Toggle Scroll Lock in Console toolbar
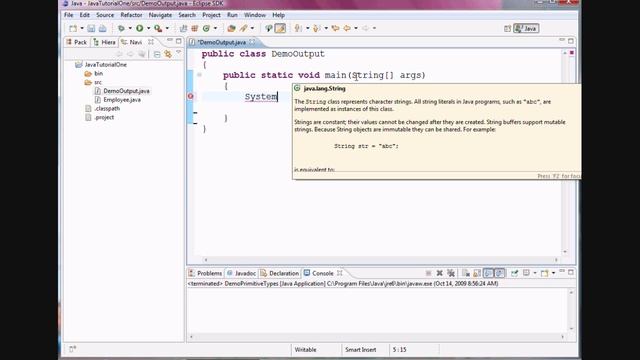The width and height of the screenshot is (640, 360). [x=477, y=273]
